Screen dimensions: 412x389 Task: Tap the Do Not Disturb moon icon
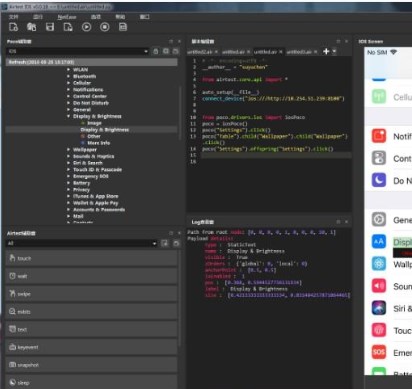(379, 180)
